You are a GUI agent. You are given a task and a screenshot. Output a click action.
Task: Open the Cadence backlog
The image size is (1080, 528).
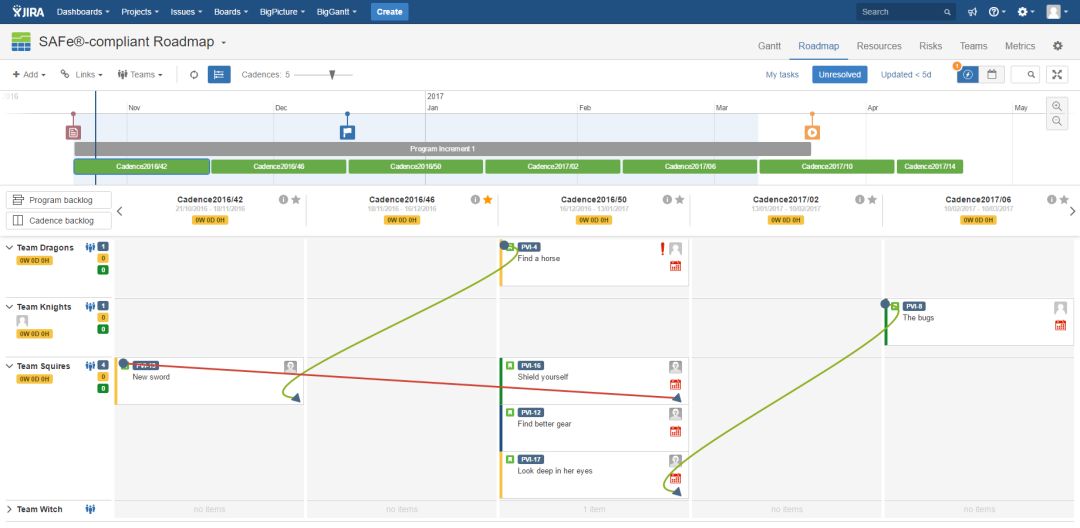(59, 221)
